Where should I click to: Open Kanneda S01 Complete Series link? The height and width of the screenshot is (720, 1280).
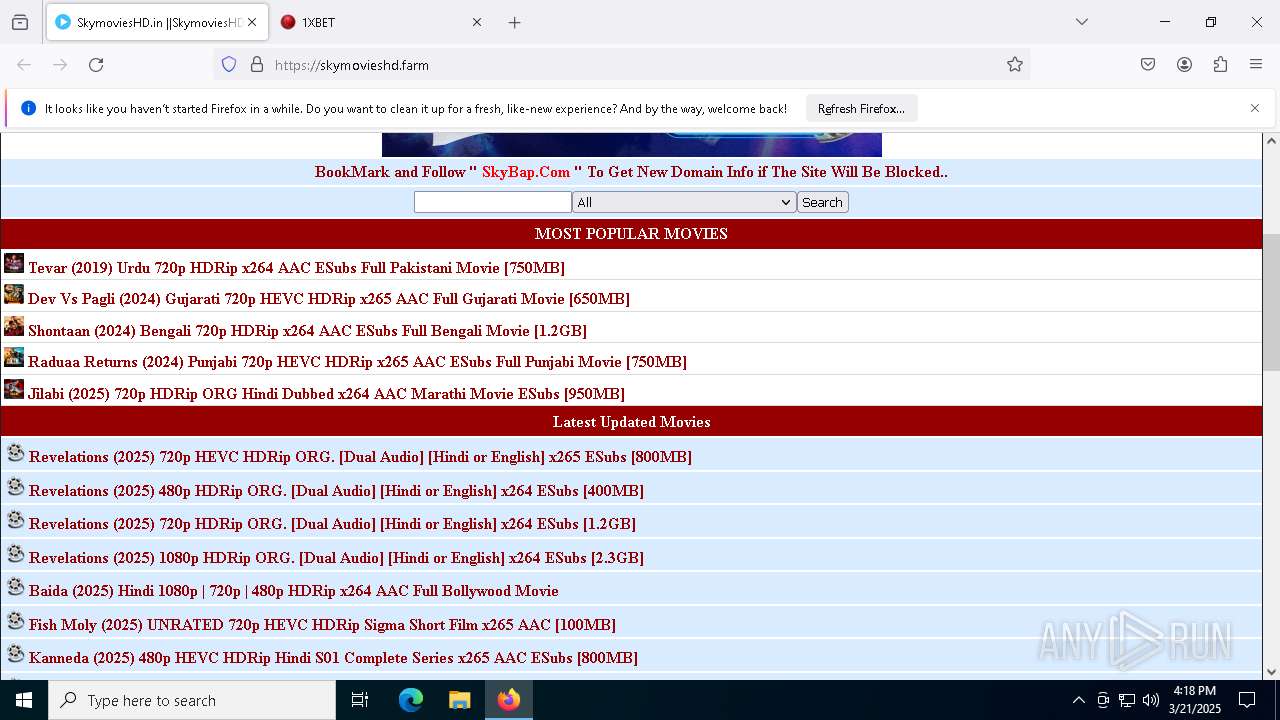[x=333, y=658]
